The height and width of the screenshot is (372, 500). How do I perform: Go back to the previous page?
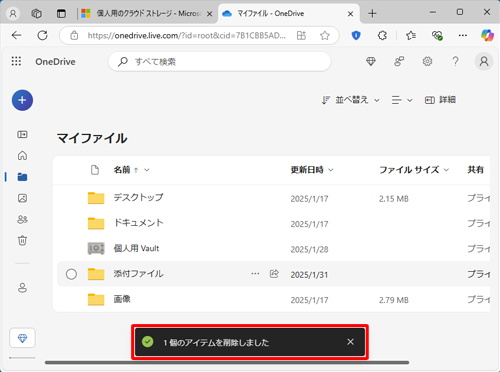[16, 35]
